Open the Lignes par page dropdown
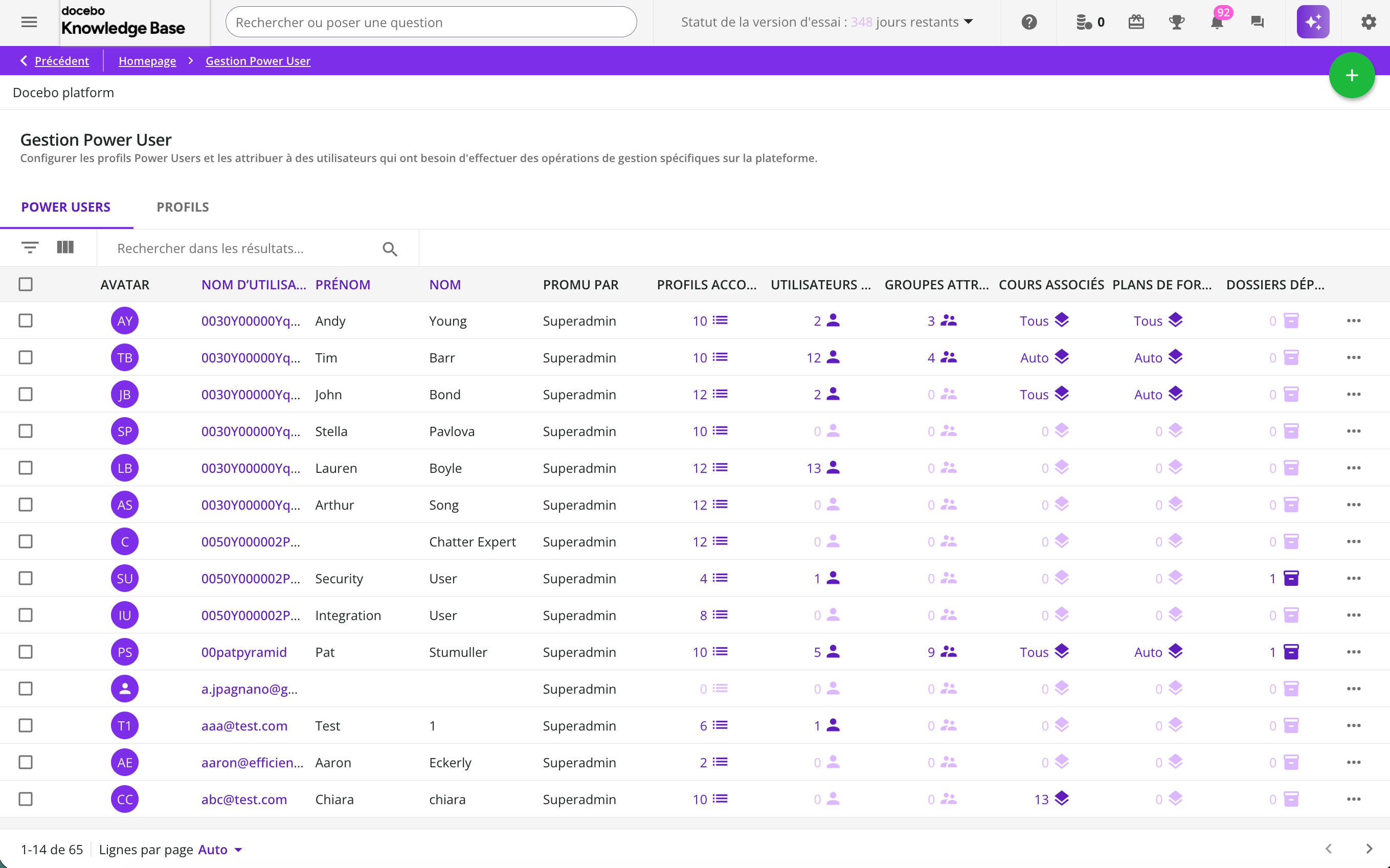The width and height of the screenshot is (1390, 868). [x=220, y=849]
